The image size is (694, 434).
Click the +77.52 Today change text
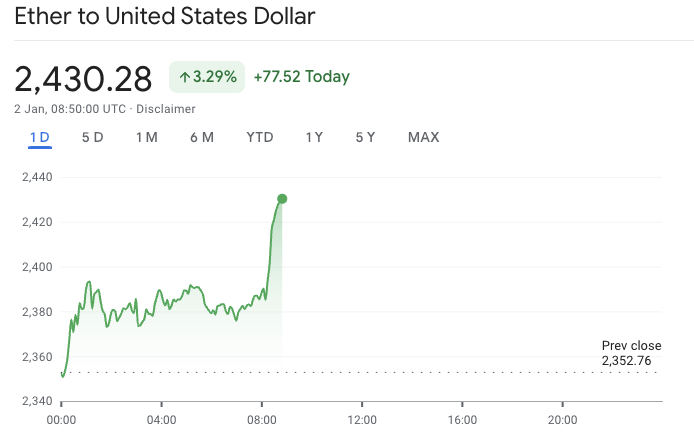point(301,77)
